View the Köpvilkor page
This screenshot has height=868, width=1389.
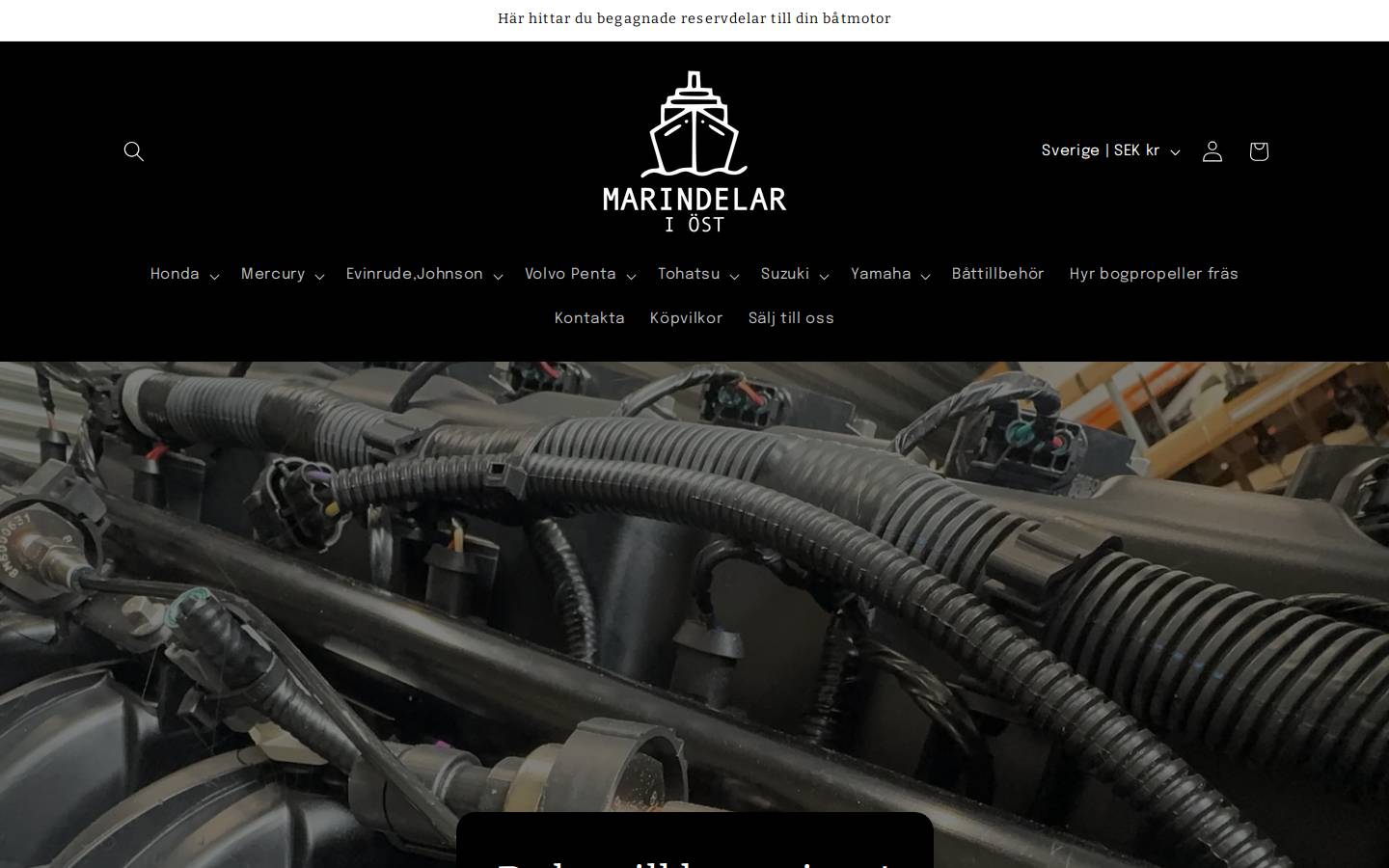687,319
